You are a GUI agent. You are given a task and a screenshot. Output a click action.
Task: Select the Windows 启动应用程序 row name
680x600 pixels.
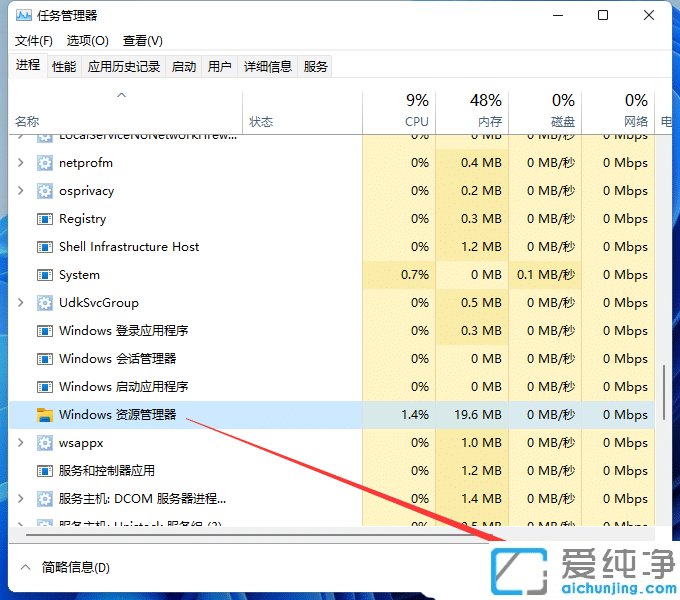click(x=124, y=387)
